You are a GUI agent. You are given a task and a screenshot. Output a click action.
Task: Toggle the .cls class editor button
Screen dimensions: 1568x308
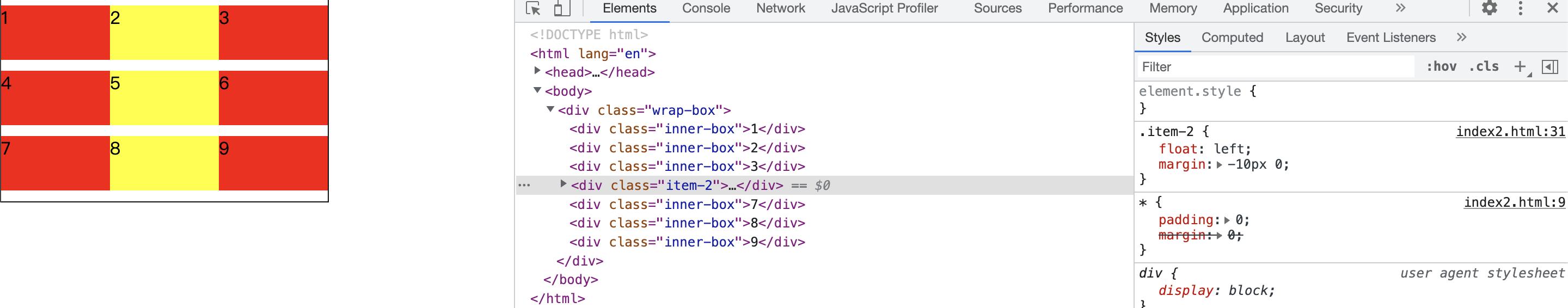[x=1484, y=67]
